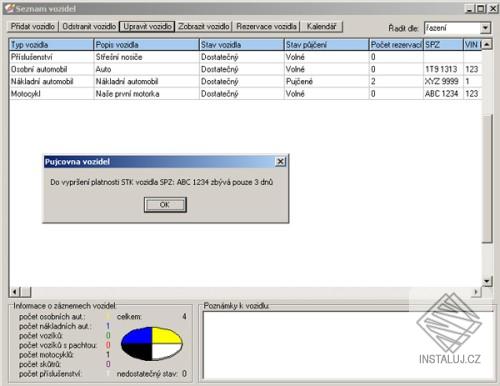Image resolution: width=500 pixels, height=386 pixels.
Task: Maximize the Seznam vozidel window
Action: coord(481,9)
